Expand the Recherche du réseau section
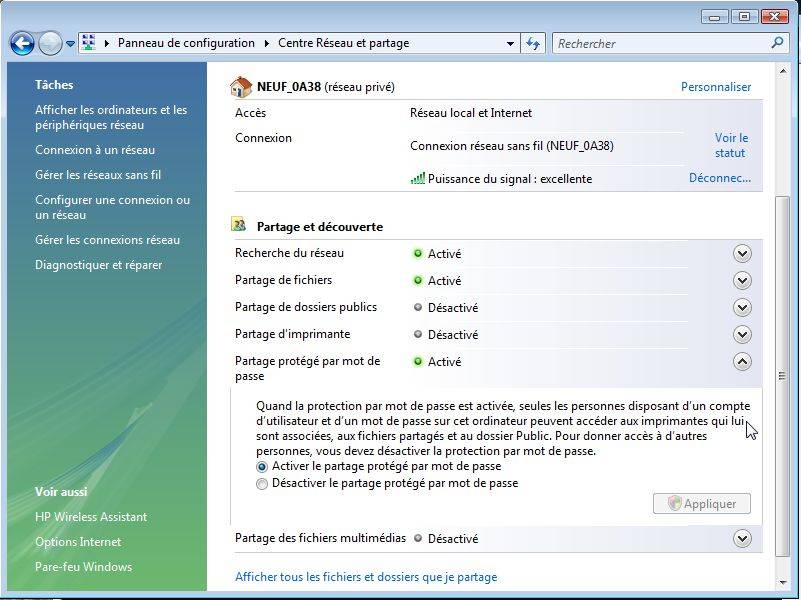The height and width of the screenshot is (600, 801). pos(742,254)
